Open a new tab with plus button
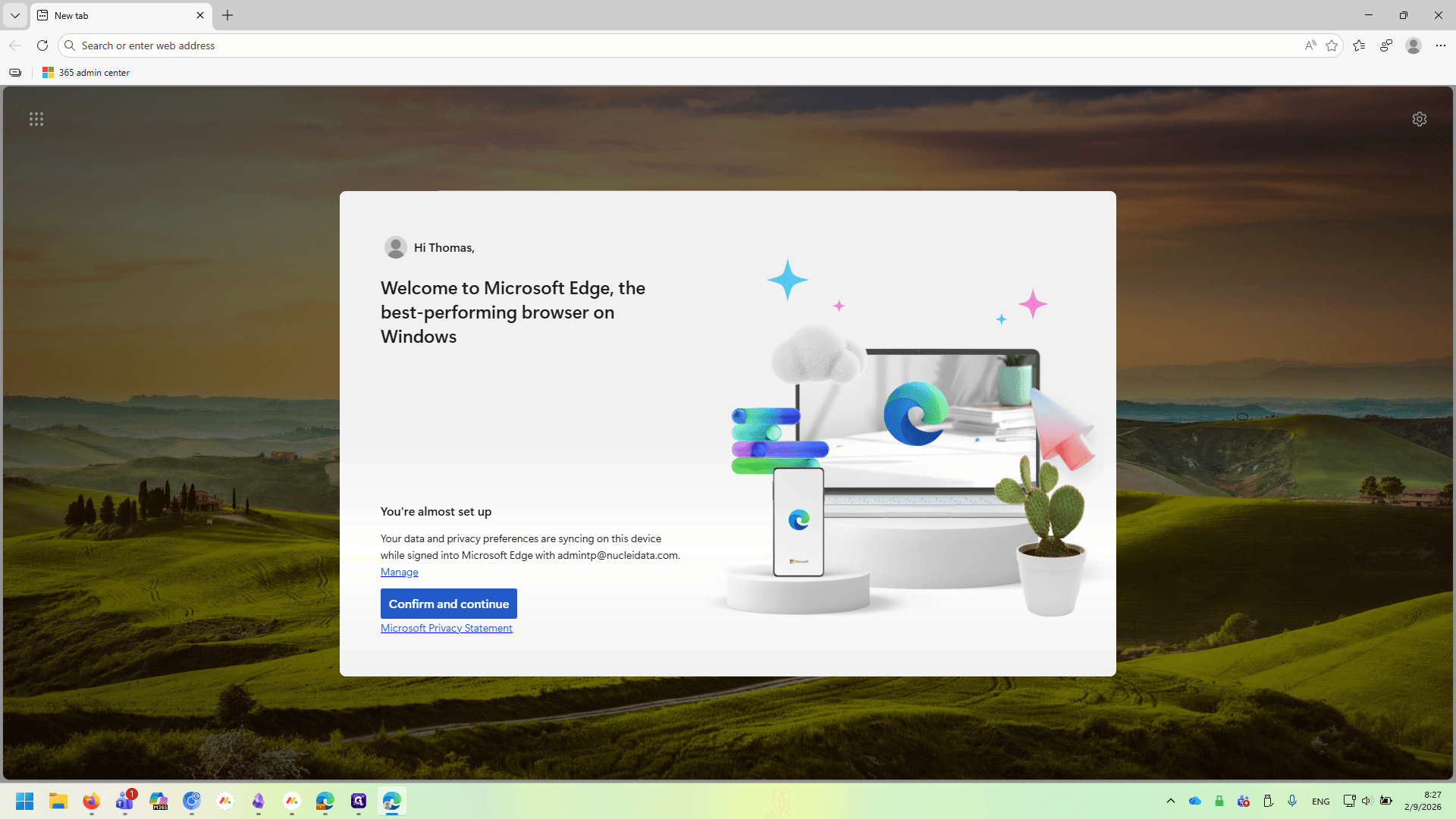1456x819 pixels. (227, 15)
